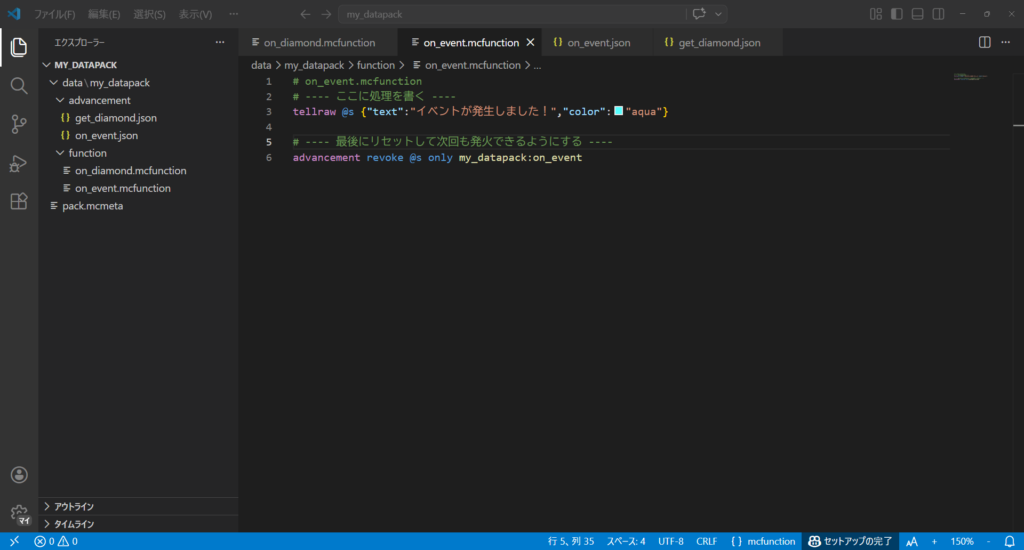Open the Manage settings gear icon
Screen dimensions: 1024x550
pyautogui.click(x=18, y=513)
